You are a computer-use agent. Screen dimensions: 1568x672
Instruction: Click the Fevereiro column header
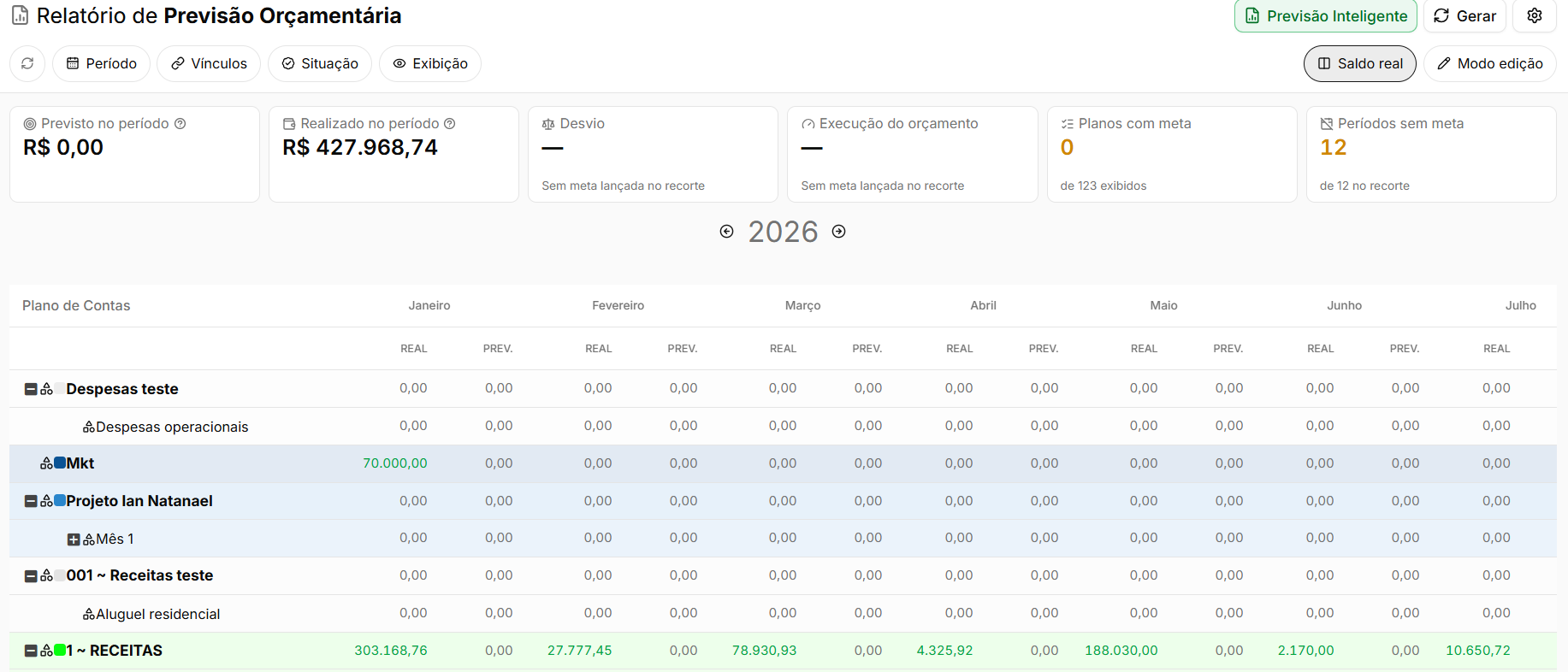coord(618,305)
